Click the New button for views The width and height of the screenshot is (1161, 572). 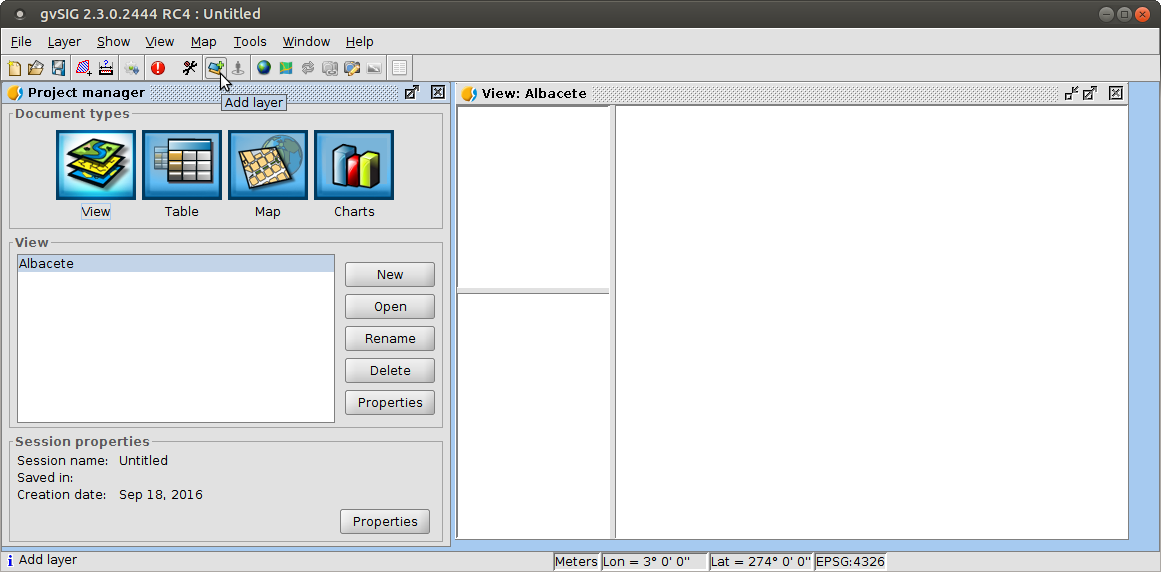click(x=390, y=275)
